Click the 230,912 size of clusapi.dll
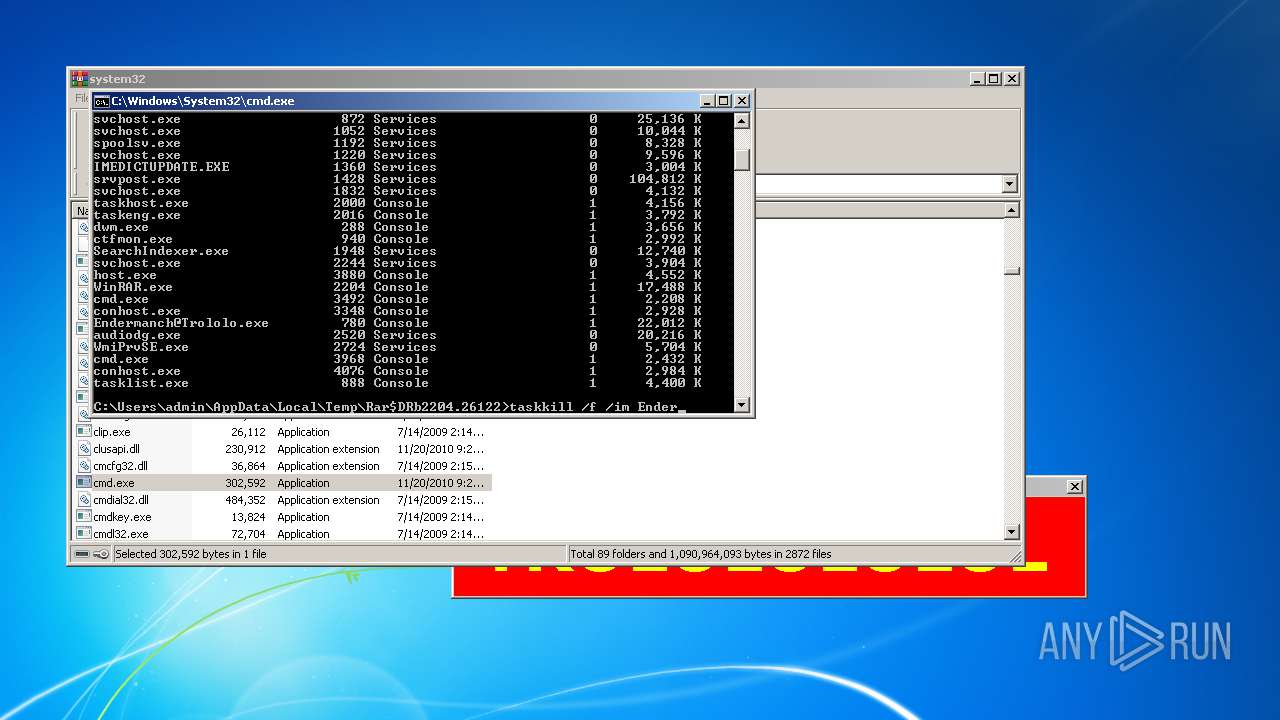Screen dimensions: 1280x720 click(x=245, y=449)
